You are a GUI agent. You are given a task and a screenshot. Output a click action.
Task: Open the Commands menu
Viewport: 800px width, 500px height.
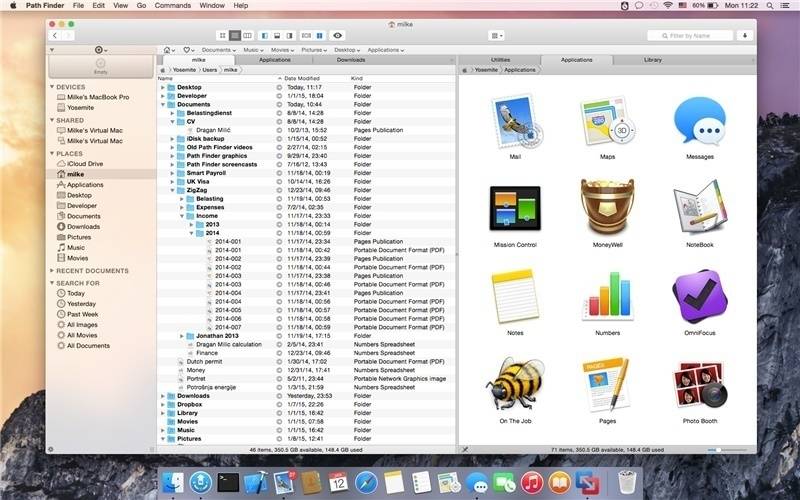[x=172, y=6]
